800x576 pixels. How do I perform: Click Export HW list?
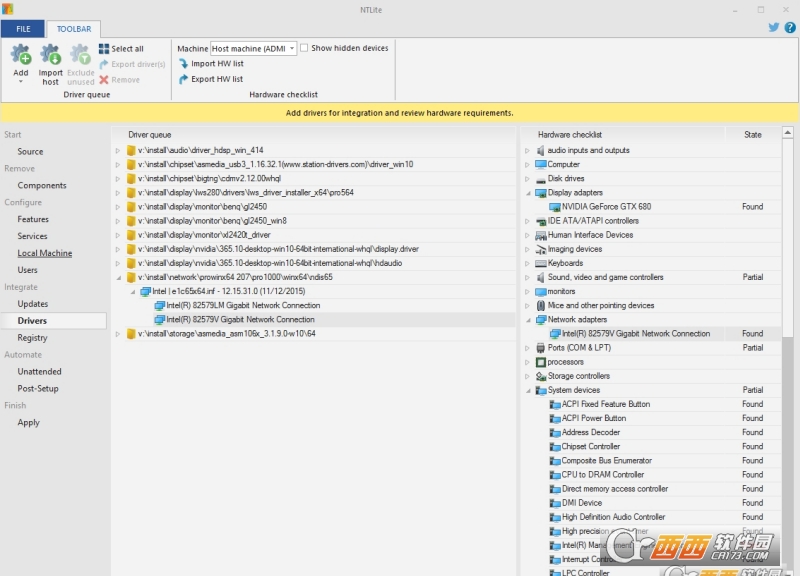[211, 79]
